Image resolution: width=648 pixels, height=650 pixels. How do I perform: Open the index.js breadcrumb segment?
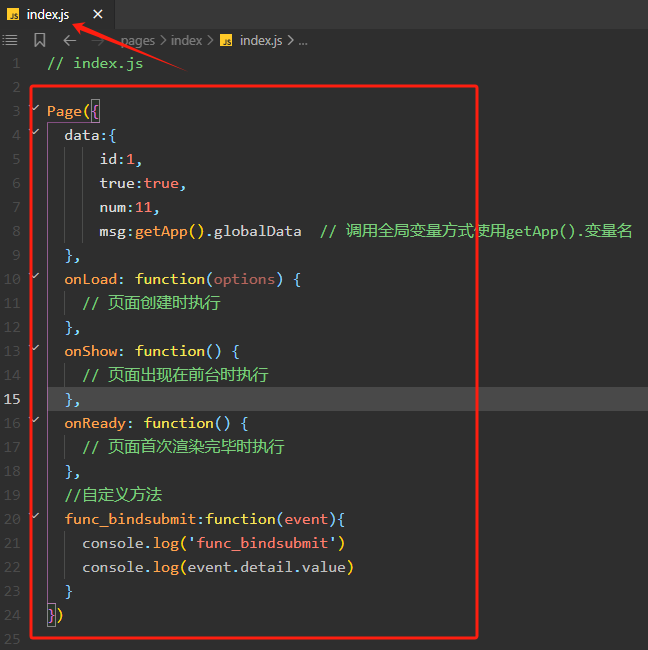(261, 41)
